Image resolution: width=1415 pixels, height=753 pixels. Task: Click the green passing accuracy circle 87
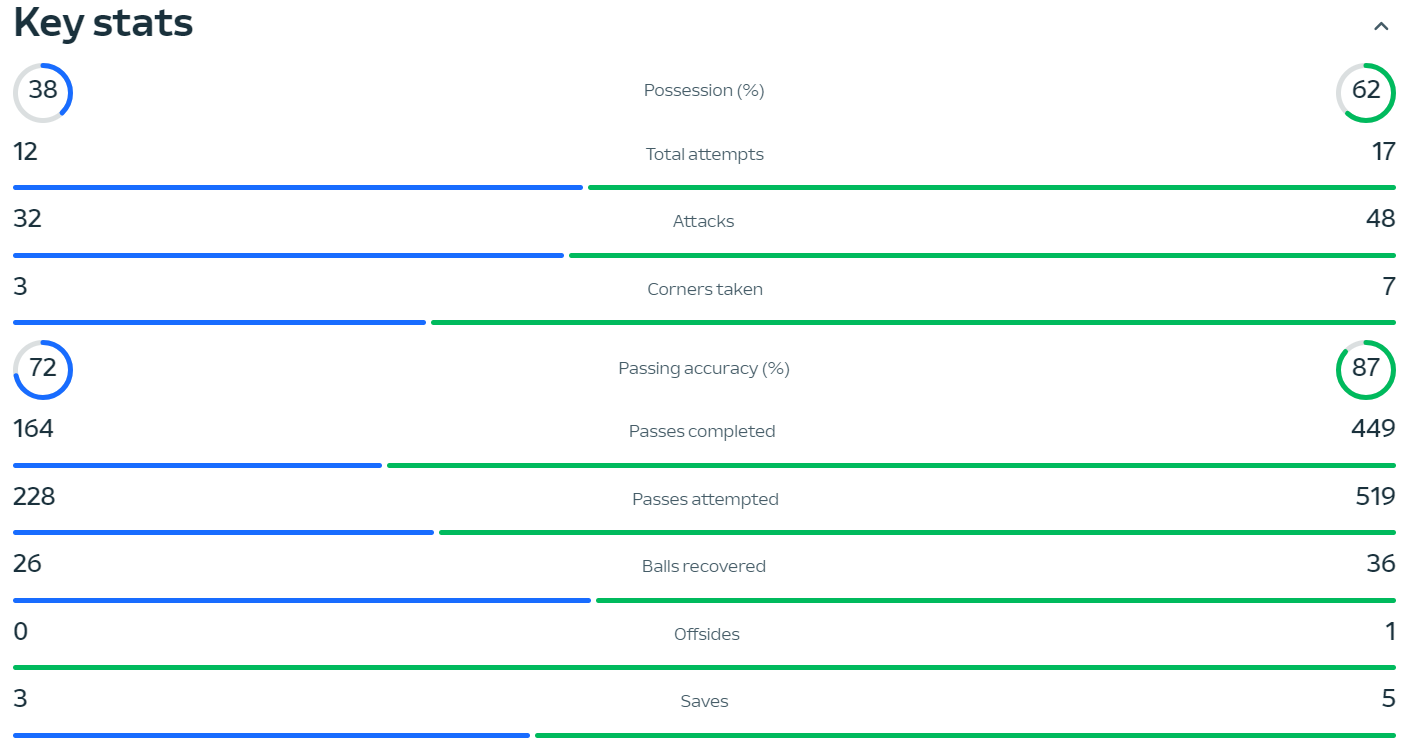coord(1366,369)
